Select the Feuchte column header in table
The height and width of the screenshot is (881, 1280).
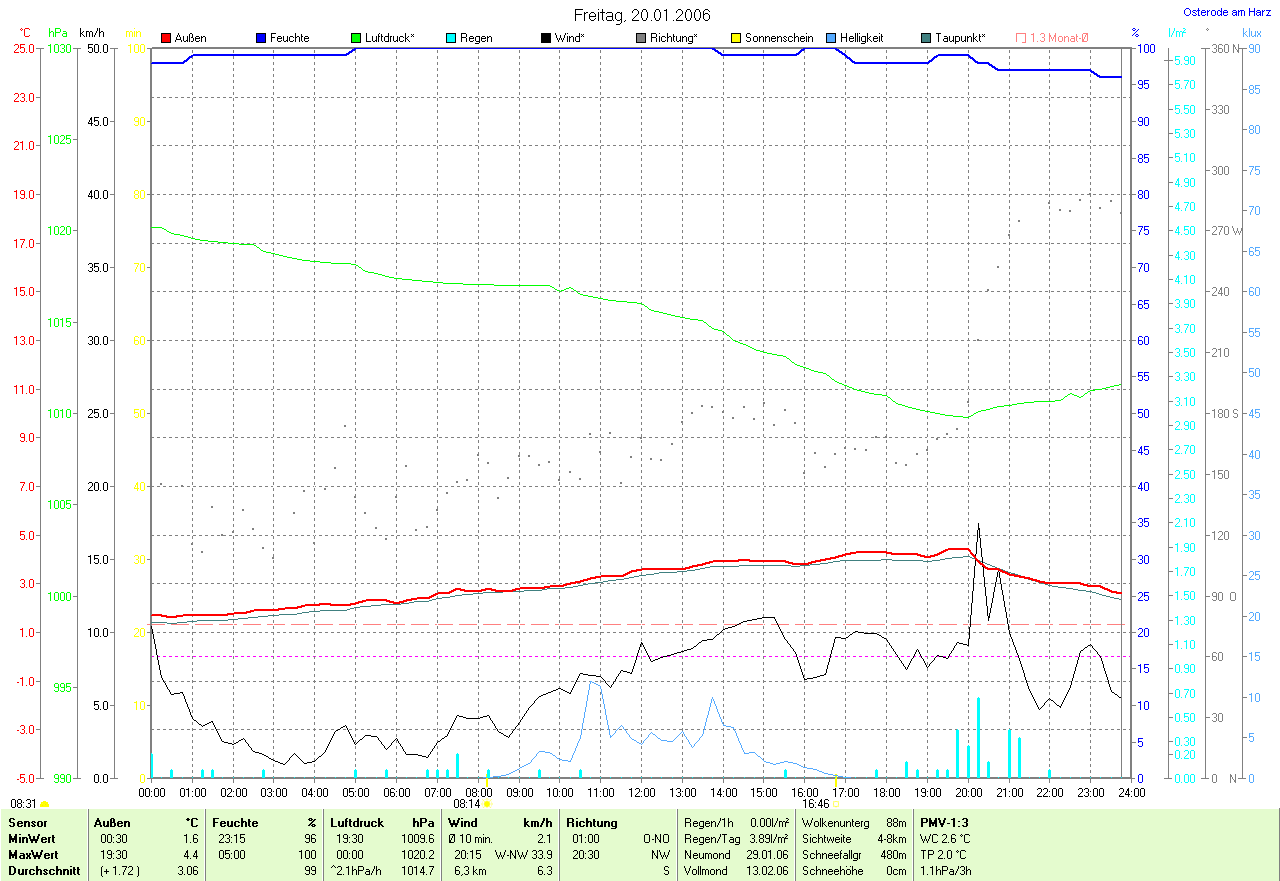pos(235,823)
